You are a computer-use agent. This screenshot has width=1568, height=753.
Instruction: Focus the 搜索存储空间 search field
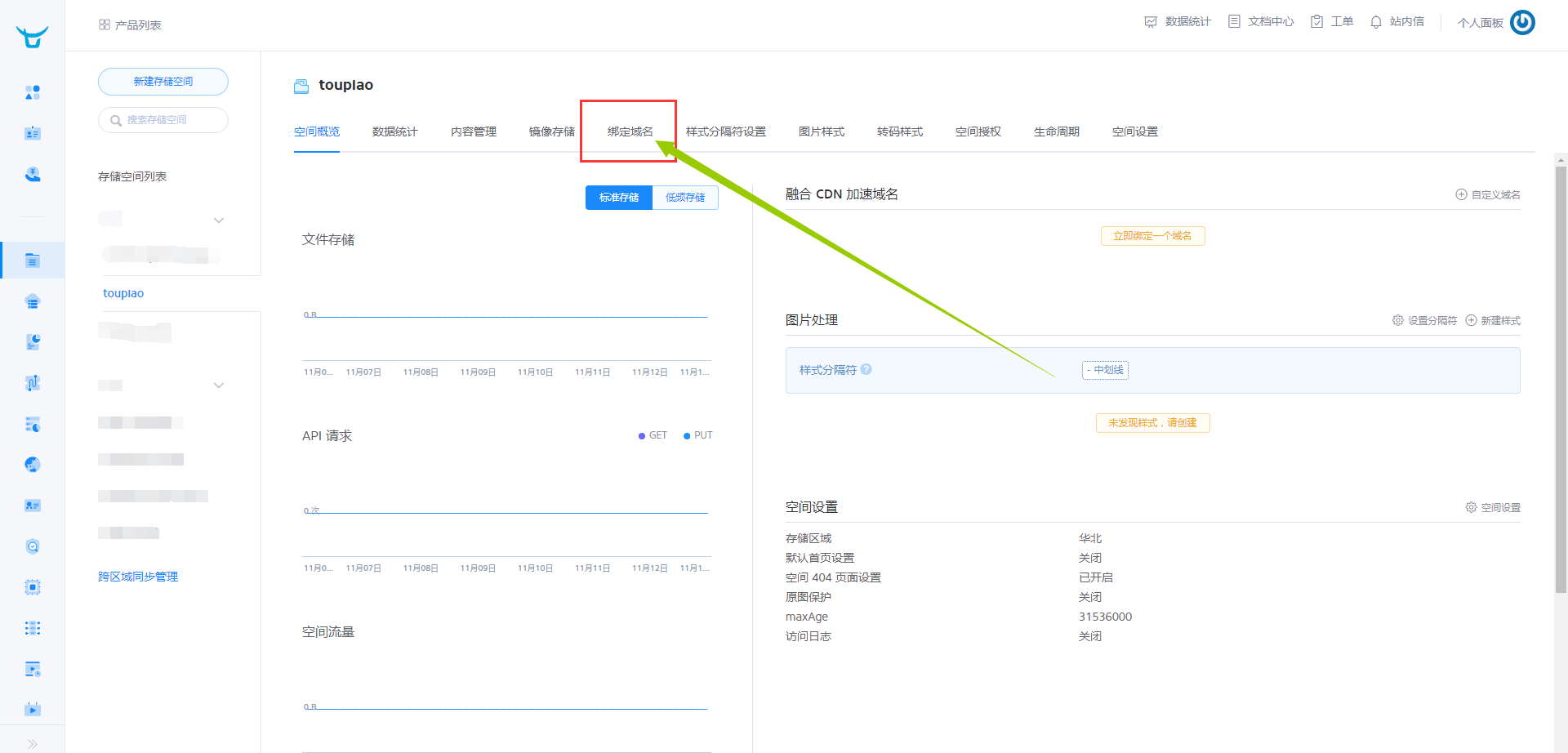coord(163,120)
